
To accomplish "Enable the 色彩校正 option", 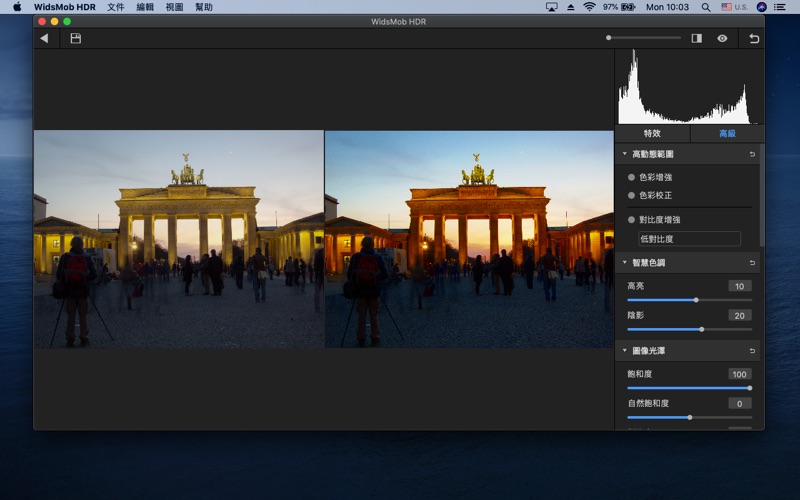I will tap(632, 195).
